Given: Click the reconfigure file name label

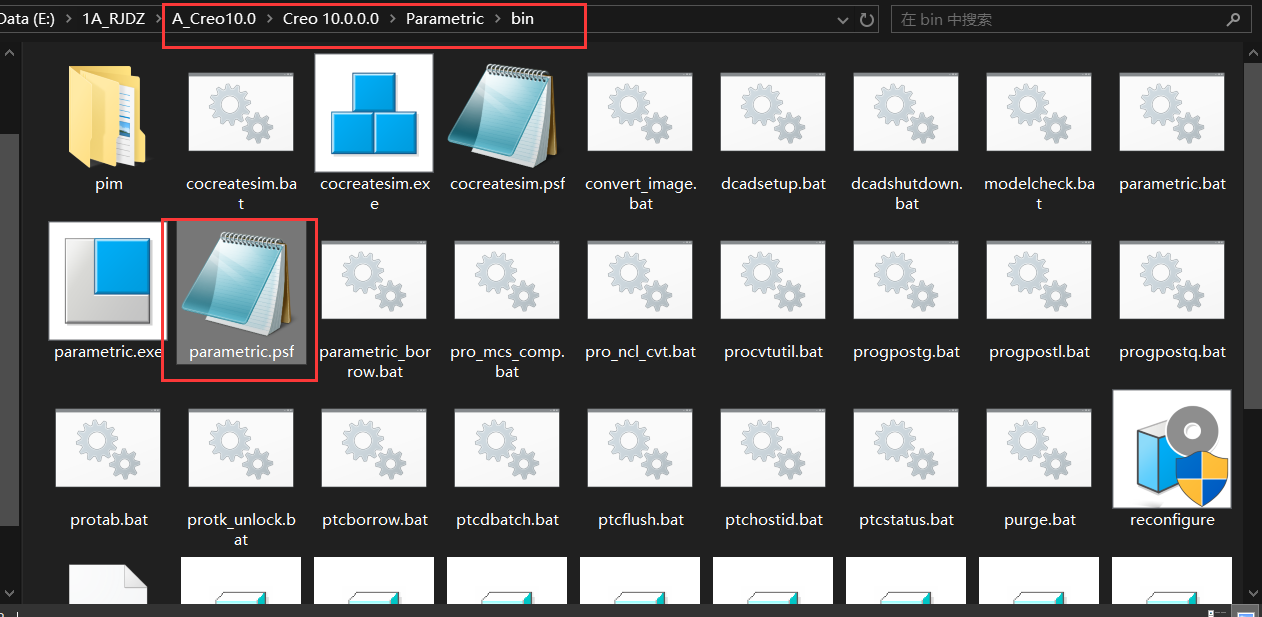Looking at the screenshot, I should pos(1172,520).
